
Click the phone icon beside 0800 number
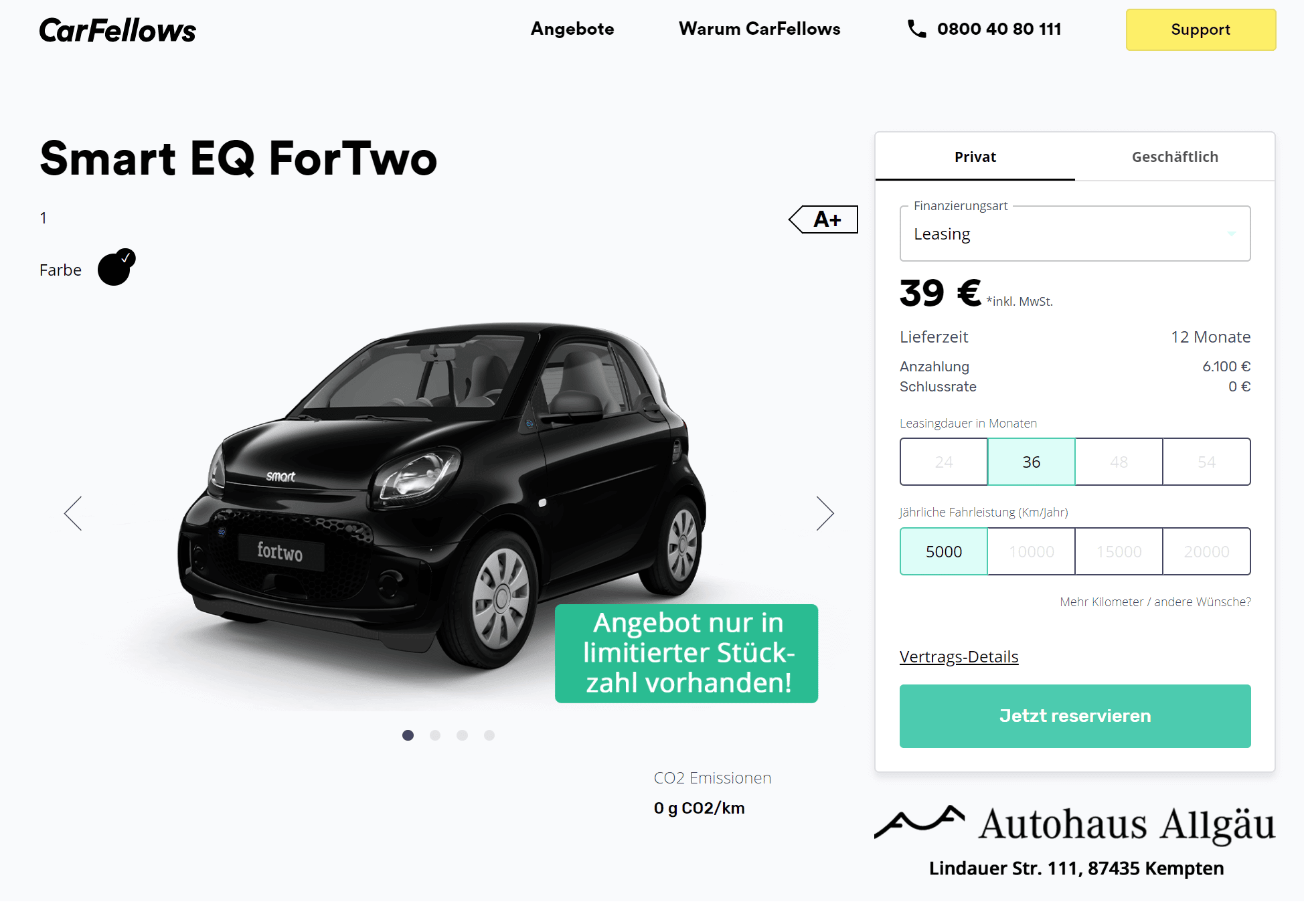[916, 29]
